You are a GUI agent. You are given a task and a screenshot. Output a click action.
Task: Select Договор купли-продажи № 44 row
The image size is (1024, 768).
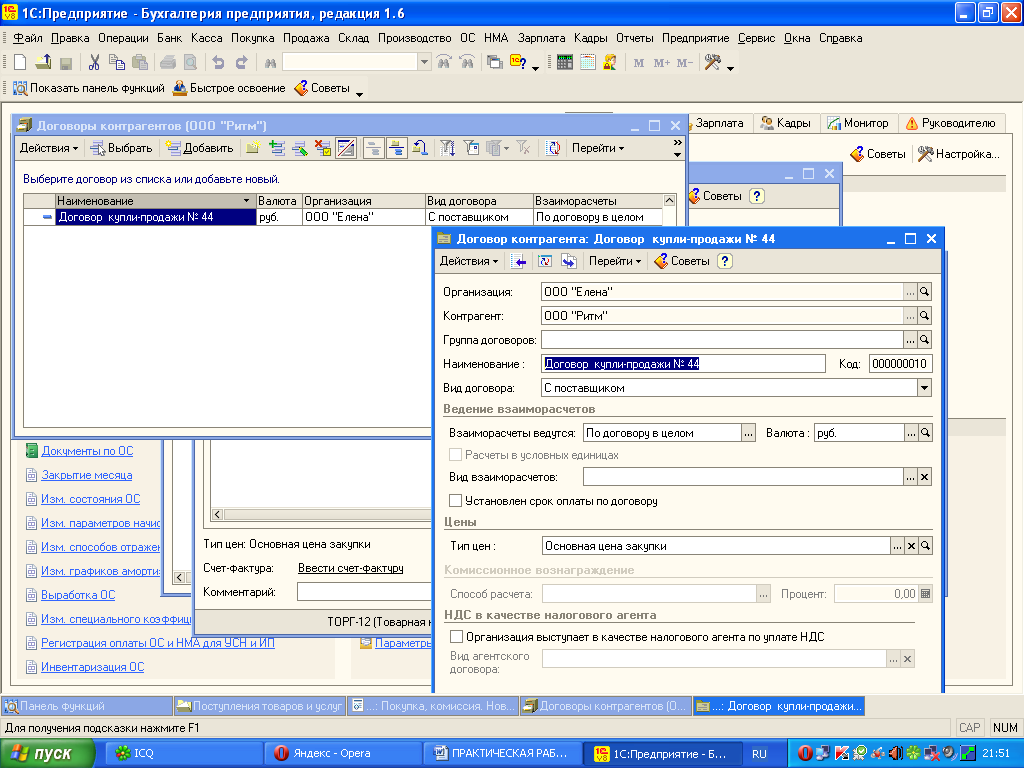point(343,217)
